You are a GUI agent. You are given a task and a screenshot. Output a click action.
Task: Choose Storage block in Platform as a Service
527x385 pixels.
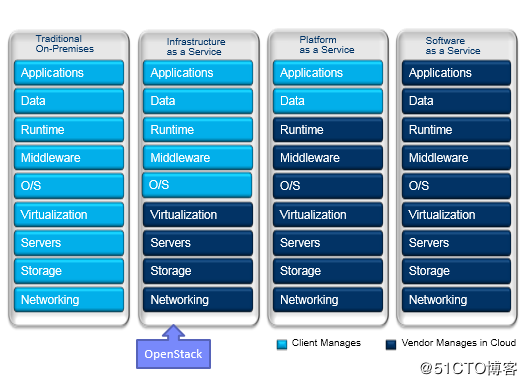click(328, 271)
